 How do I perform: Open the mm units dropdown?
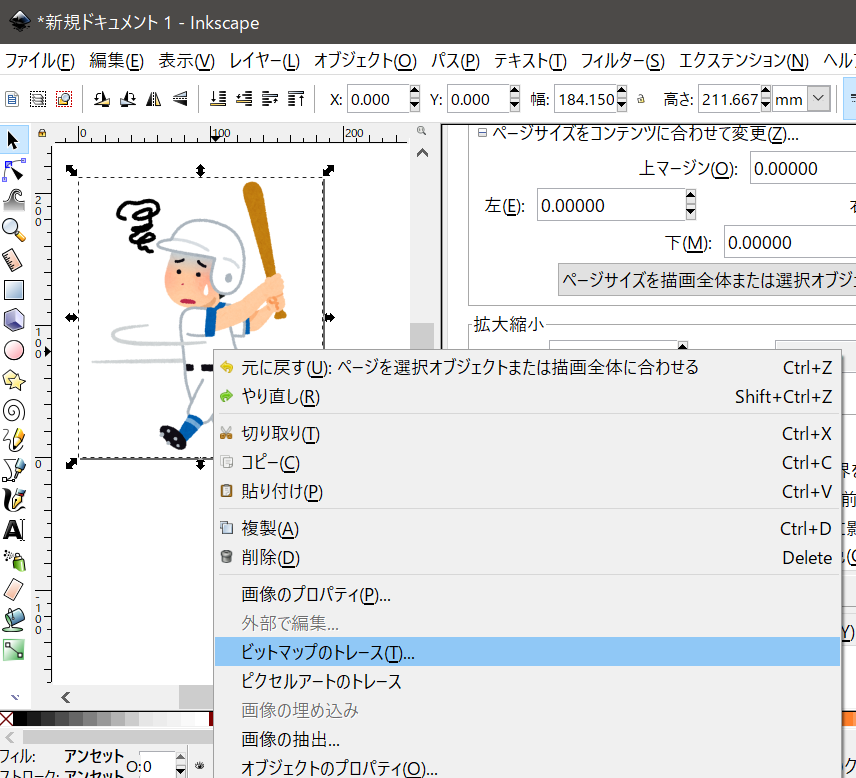pyautogui.click(x=818, y=99)
